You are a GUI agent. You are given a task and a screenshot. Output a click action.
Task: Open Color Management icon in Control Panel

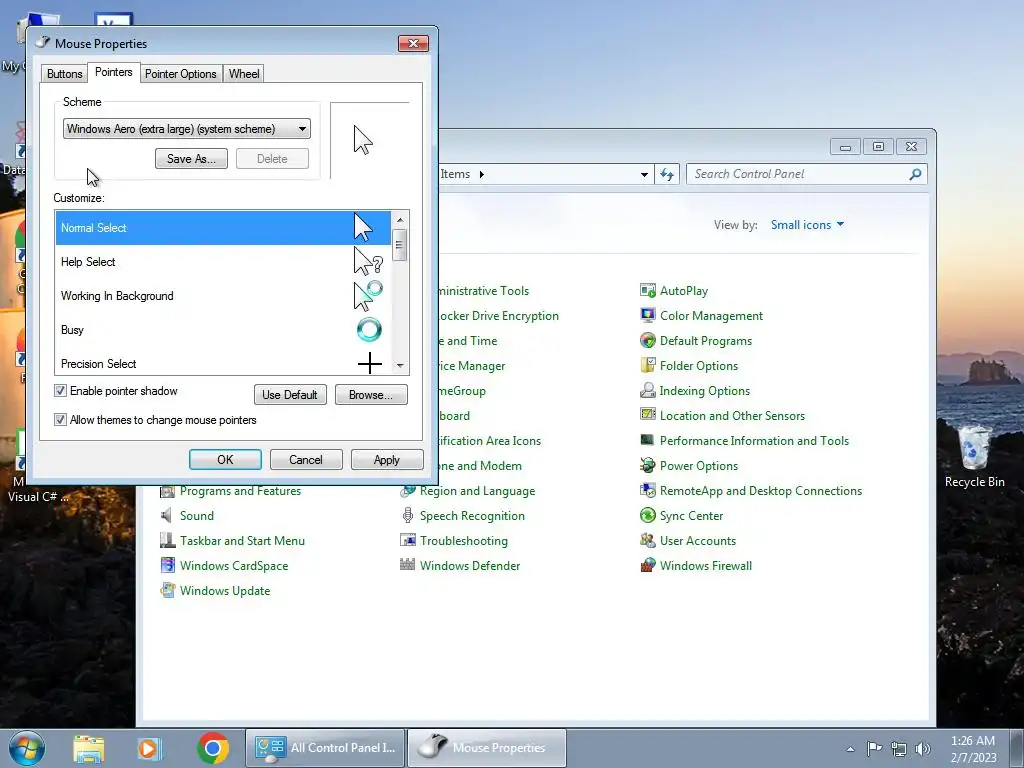click(x=647, y=315)
